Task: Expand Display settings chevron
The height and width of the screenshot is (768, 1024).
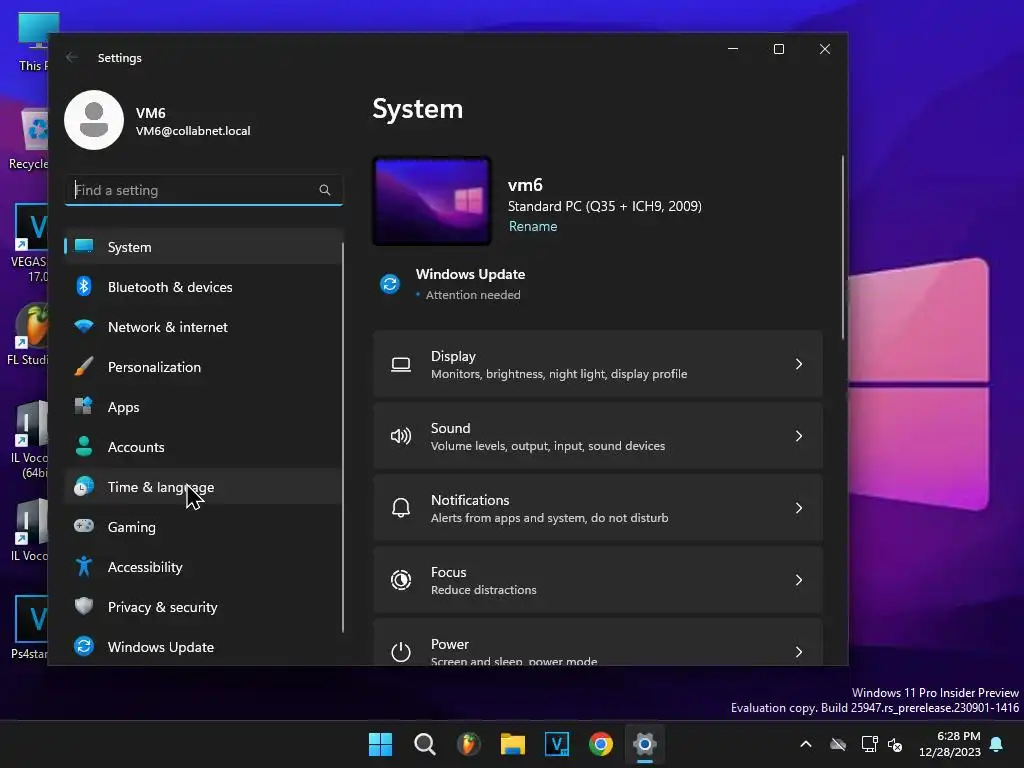Action: click(x=799, y=364)
